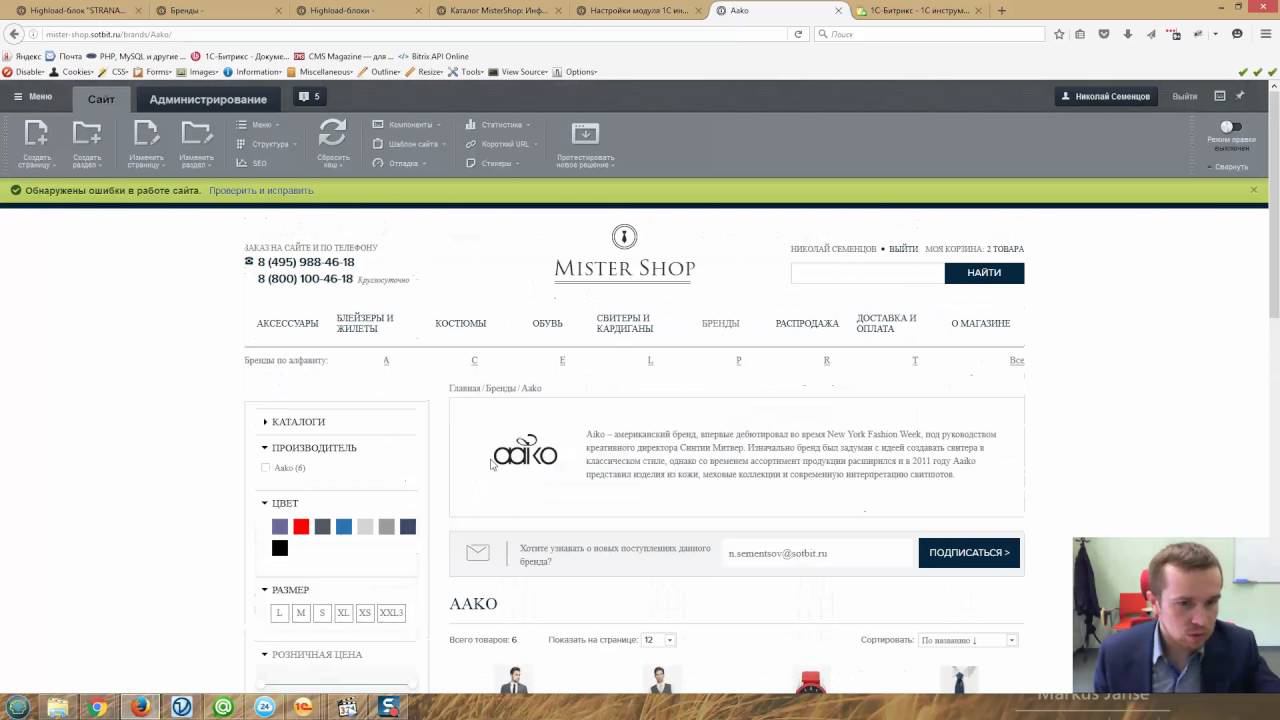Click the Проверить и исправить link
The width and height of the screenshot is (1280, 720).
(261, 190)
